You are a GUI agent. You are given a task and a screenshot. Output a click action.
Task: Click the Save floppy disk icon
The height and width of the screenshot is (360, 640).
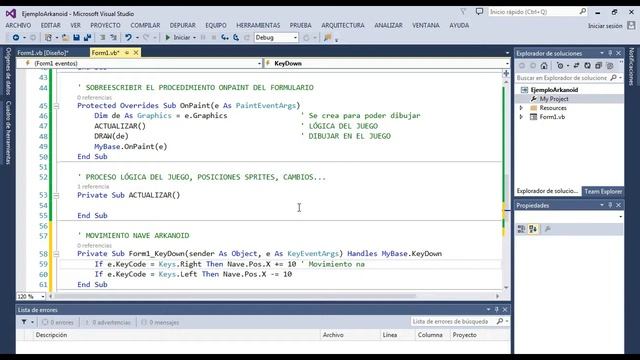[x=76, y=38]
